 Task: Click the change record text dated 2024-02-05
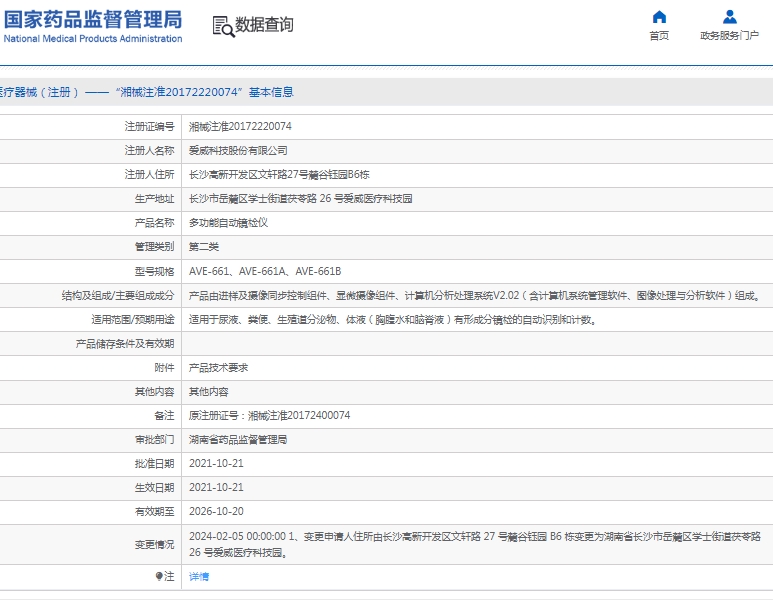[x=475, y=544]
